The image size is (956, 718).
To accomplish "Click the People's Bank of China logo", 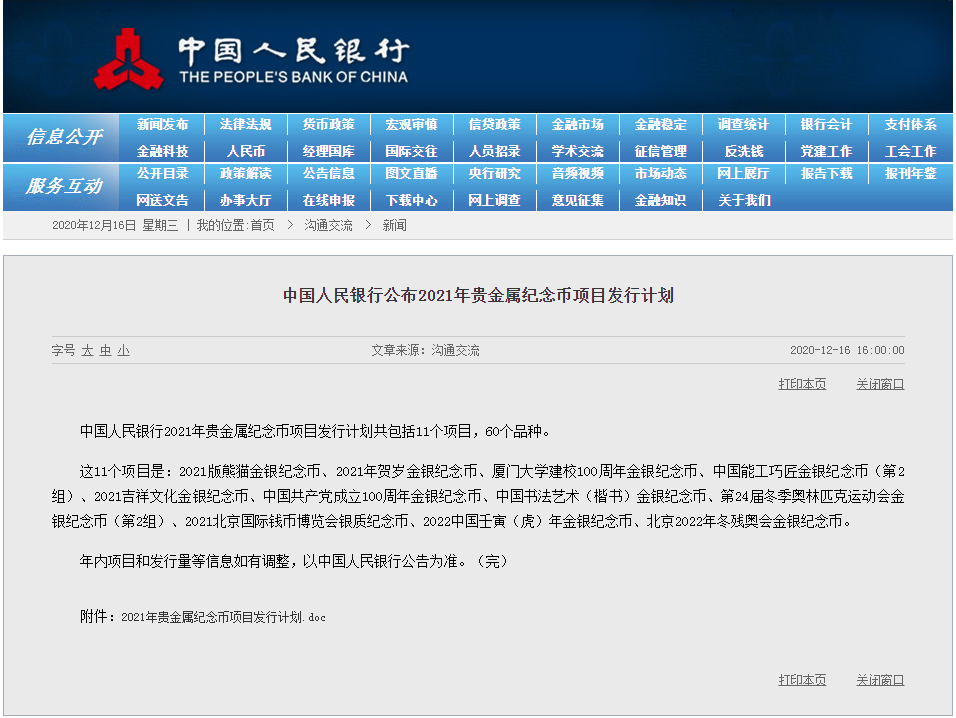I will (x=251, y=59).
